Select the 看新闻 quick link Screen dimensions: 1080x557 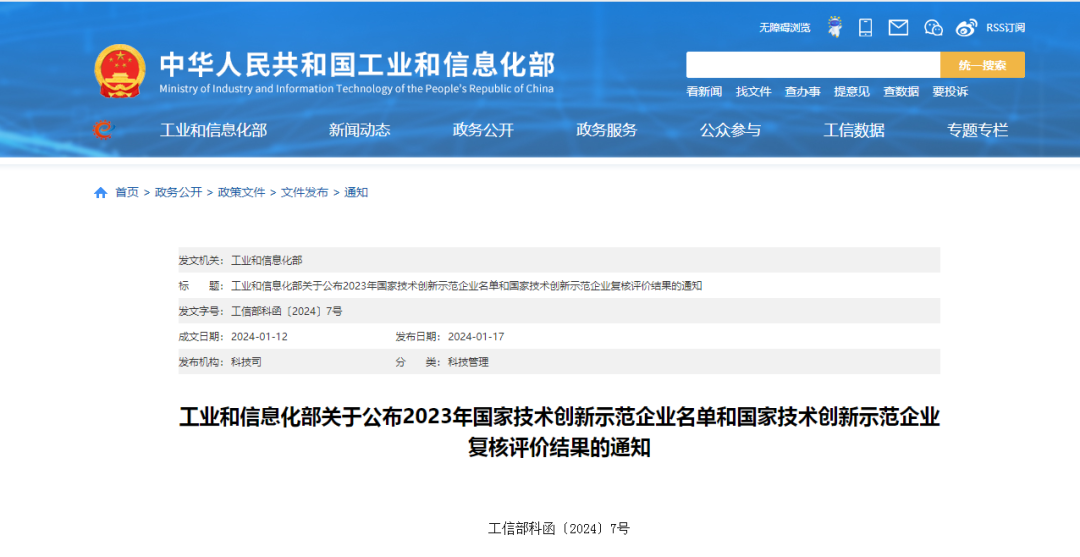coord(704,92)
